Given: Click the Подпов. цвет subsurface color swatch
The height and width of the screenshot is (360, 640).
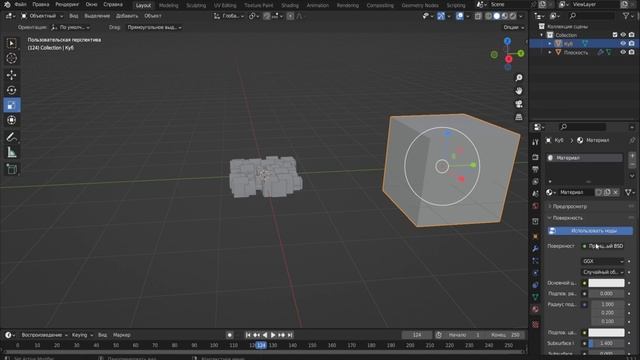Looking at the screenshot, I should [x=606, y=333].
